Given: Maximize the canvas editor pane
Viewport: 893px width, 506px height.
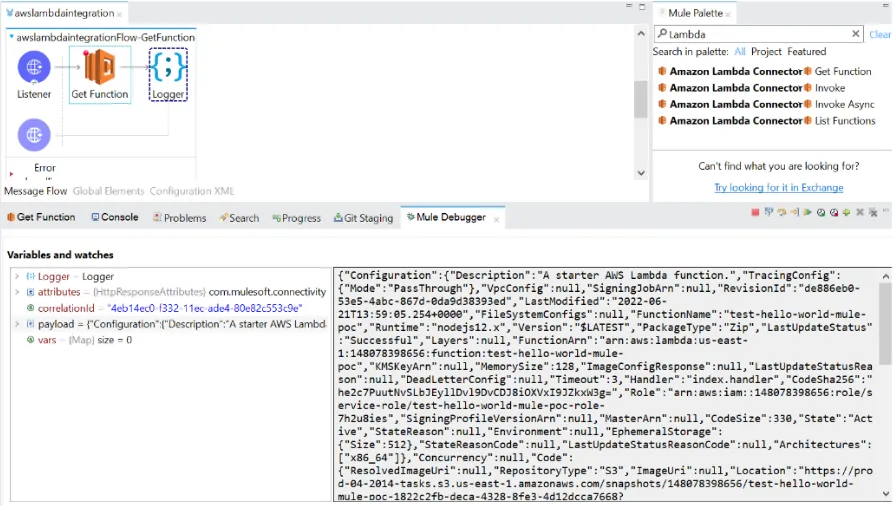Looking at the screenshot, I should [x=642, y=6].
